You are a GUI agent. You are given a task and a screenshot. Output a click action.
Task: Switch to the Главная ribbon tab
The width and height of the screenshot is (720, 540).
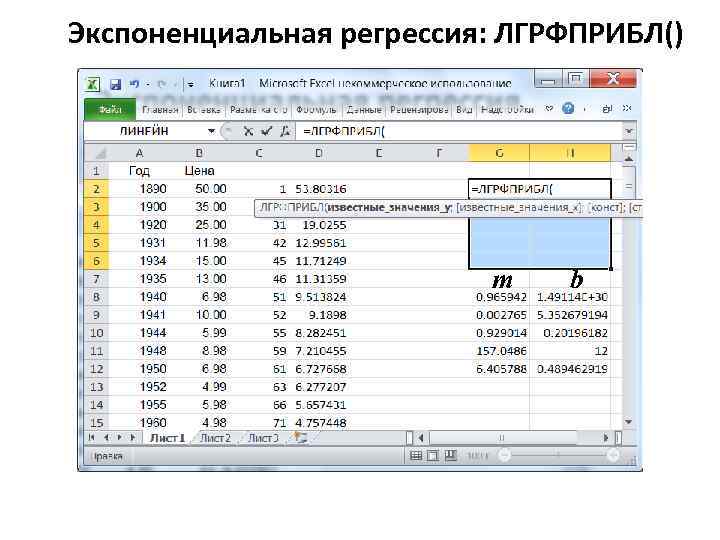point(160,110)
